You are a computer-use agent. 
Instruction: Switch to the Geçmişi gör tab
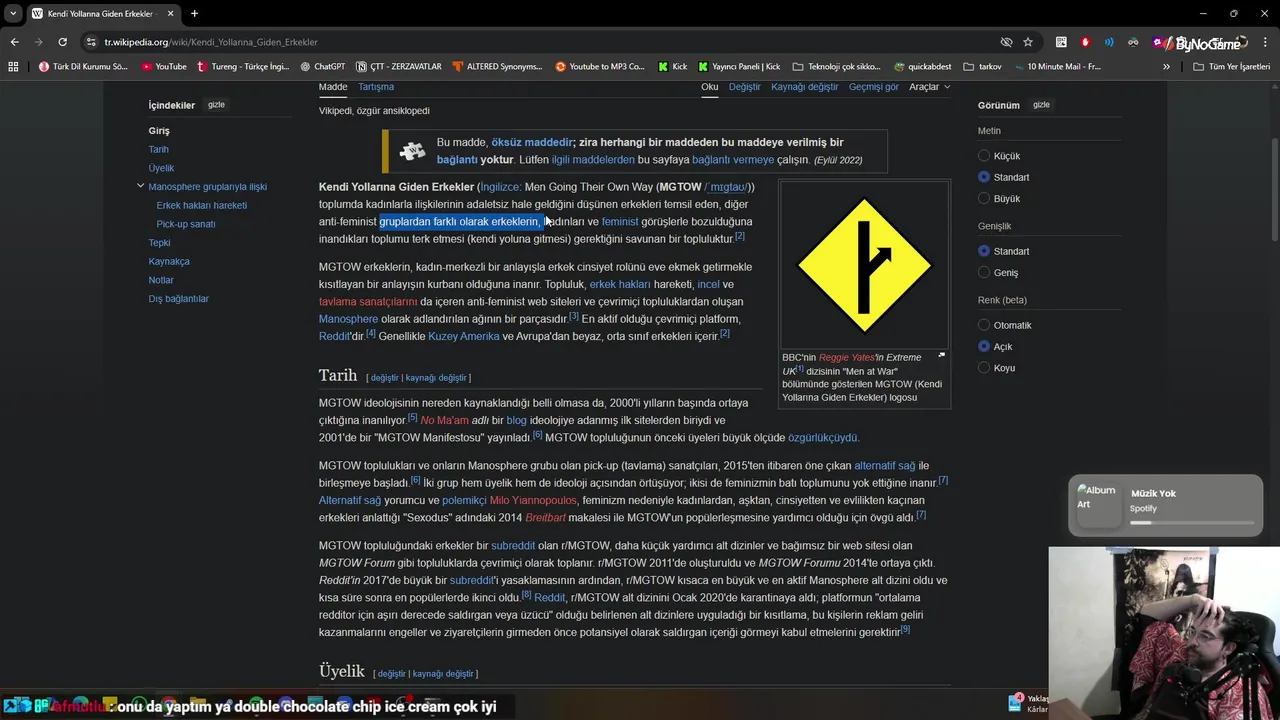pos(874,87)
